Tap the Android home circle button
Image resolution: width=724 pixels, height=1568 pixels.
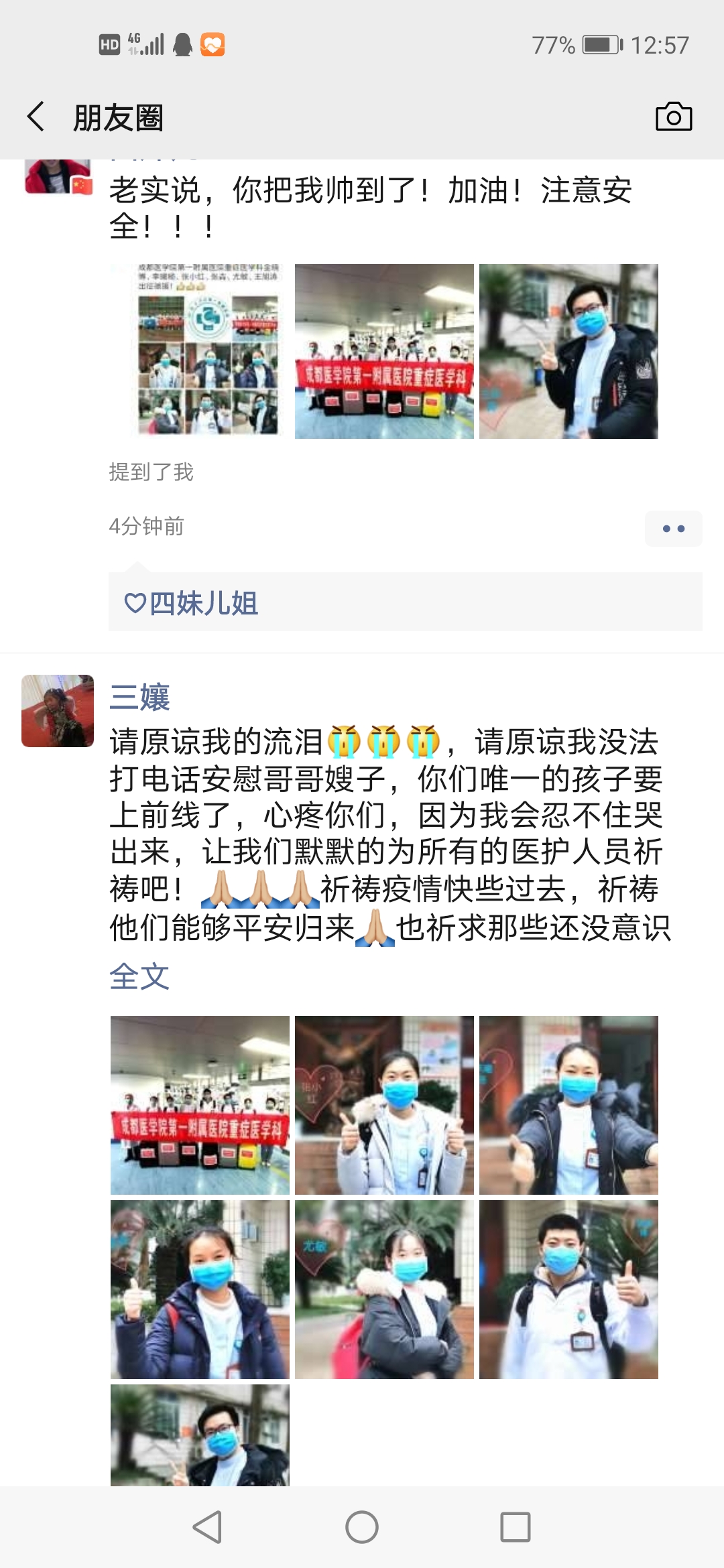tap(362, 1527)
